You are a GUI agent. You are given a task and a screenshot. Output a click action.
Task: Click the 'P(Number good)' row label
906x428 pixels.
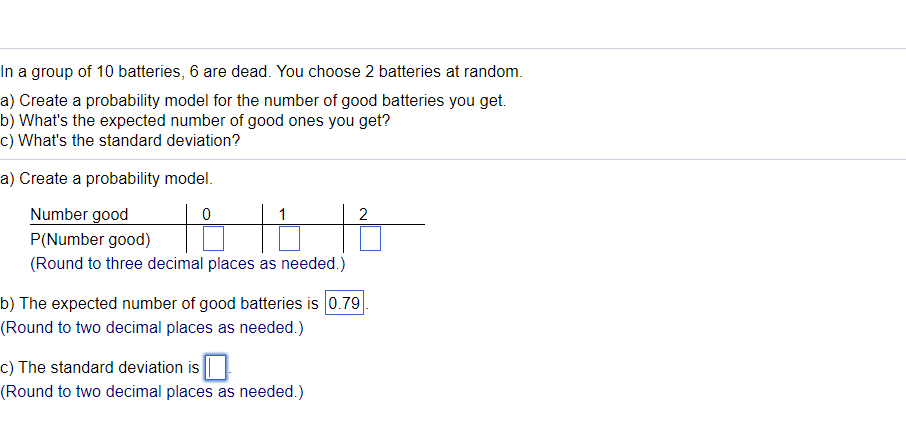[90, 240]
